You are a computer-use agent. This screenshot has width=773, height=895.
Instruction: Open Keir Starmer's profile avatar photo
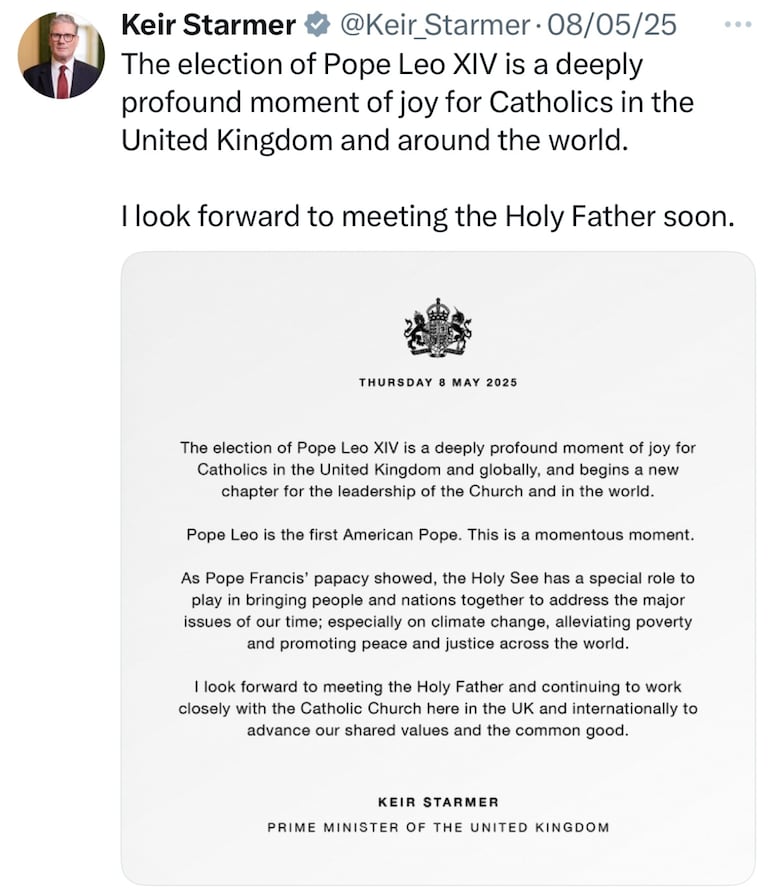coord(61,55)
